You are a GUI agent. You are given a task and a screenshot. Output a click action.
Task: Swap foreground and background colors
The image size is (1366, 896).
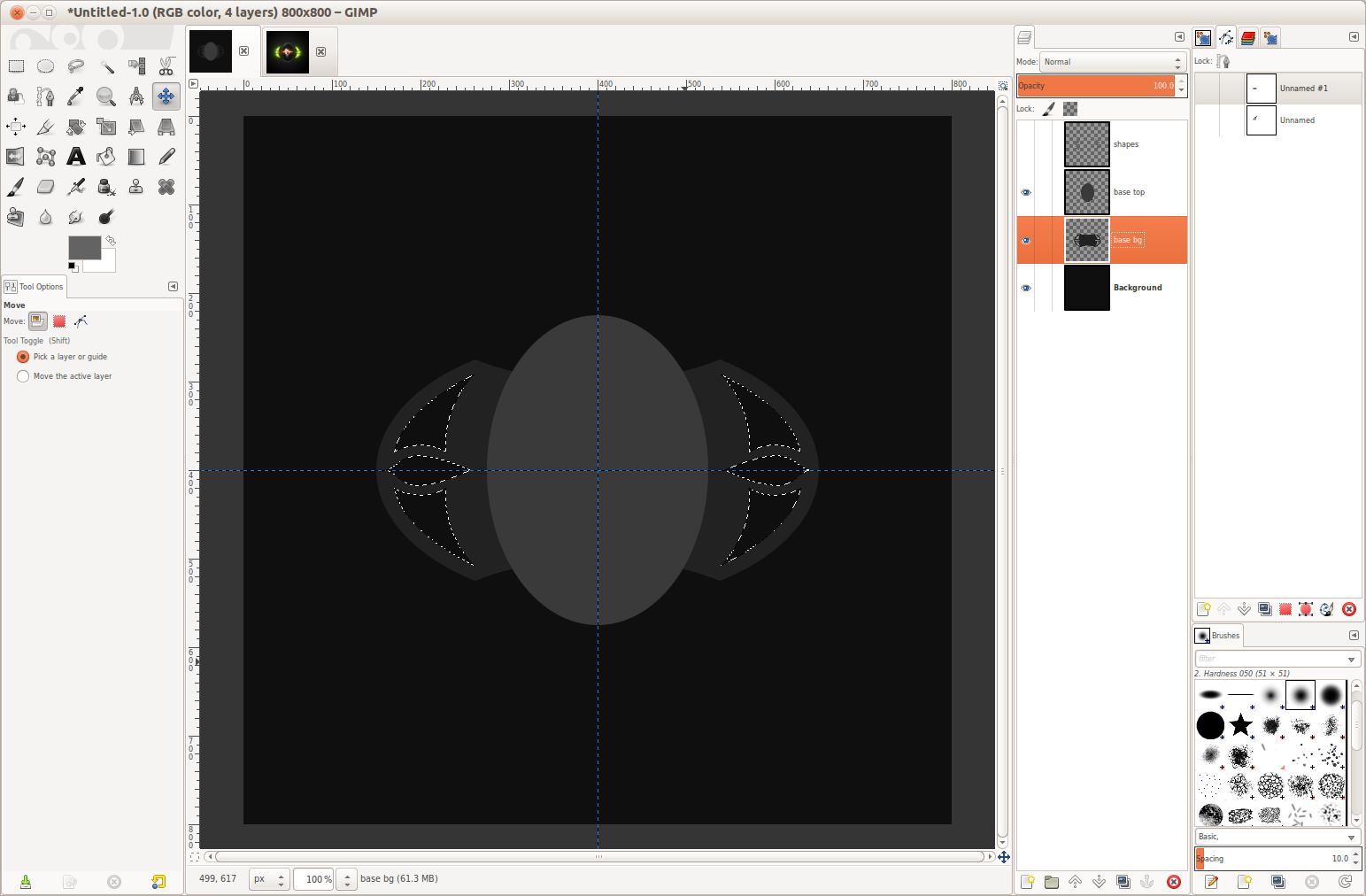point(110,240)
